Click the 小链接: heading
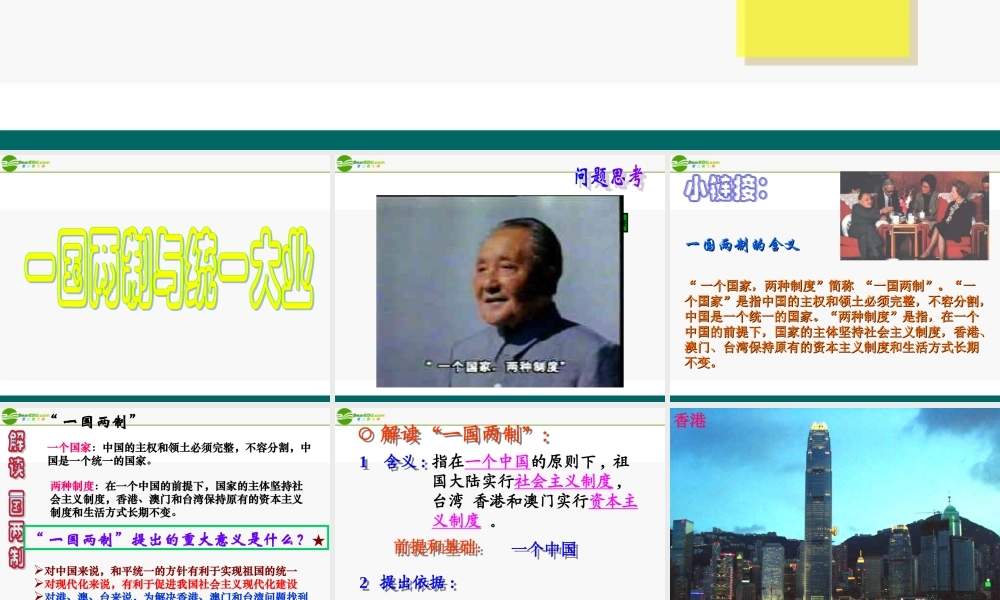Screen dimensions: 1000x600 click(726, 189)
